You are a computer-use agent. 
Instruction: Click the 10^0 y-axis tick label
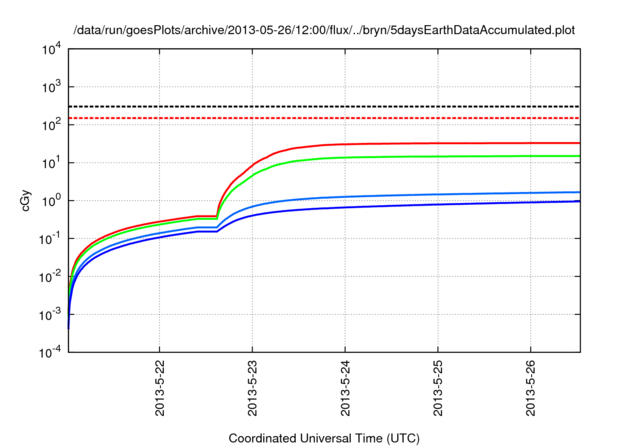[x=52, y=200]
